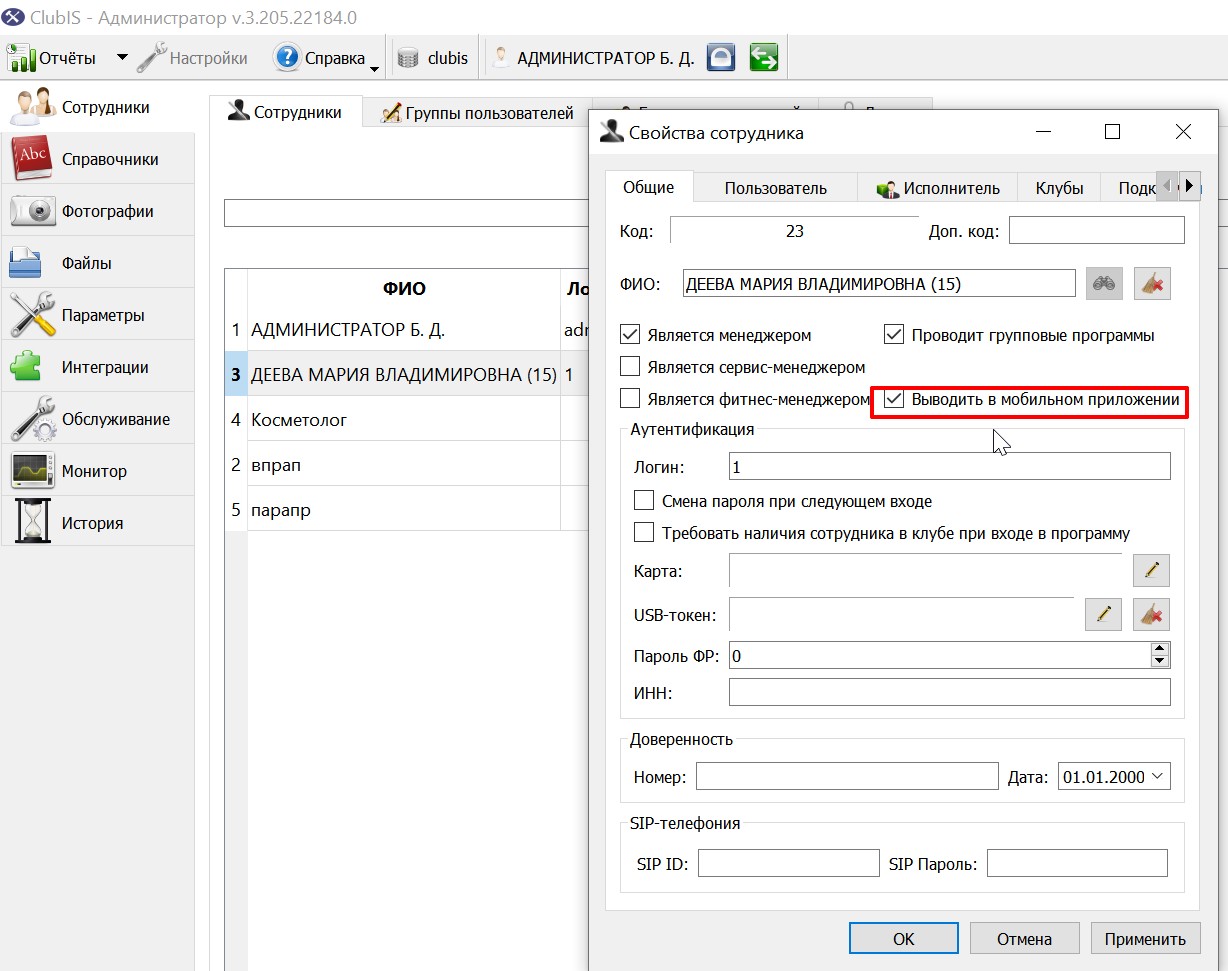Maximize the Свойства сотрудника dialog
This screenshot has height=971, width=1228.
pyautogui.click(x=1112, y=132)
